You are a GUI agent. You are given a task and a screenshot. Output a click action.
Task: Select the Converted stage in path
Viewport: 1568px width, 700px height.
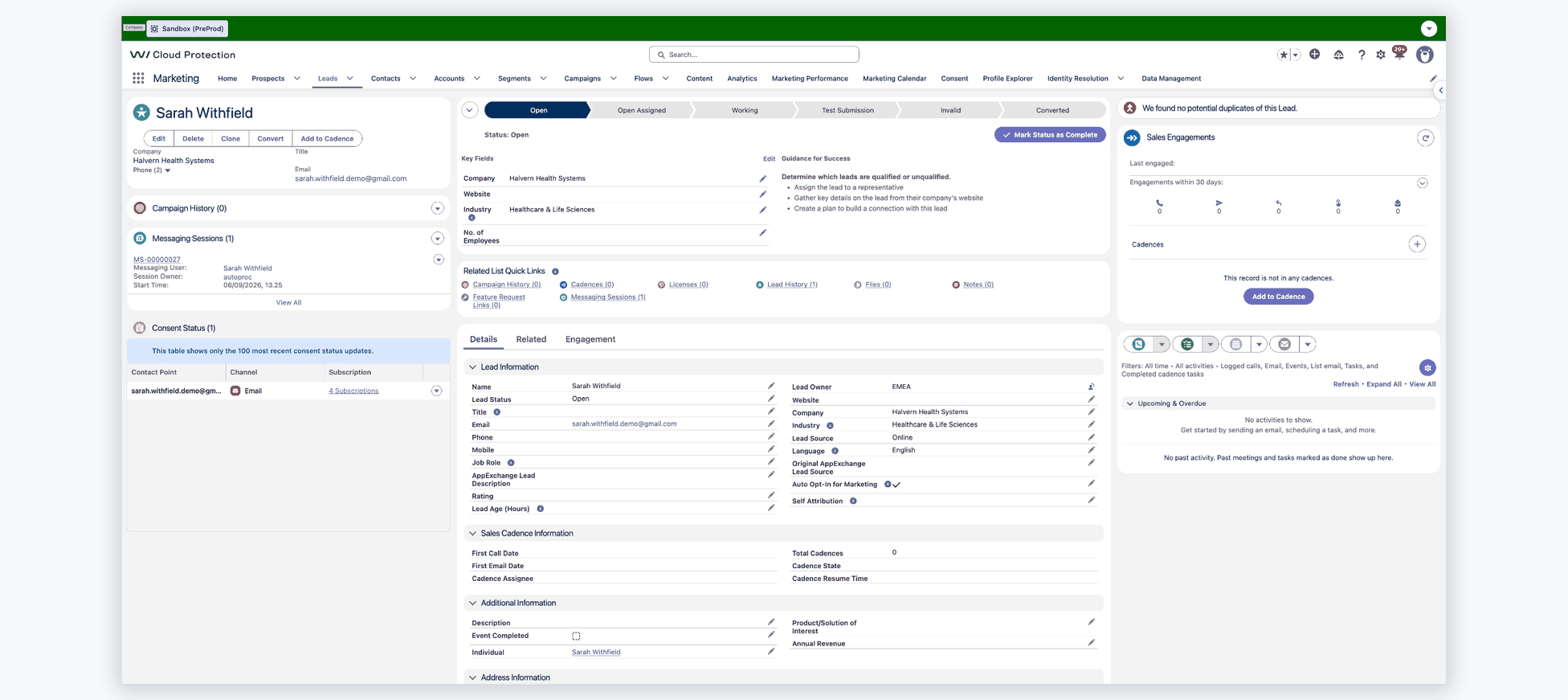1052,110
